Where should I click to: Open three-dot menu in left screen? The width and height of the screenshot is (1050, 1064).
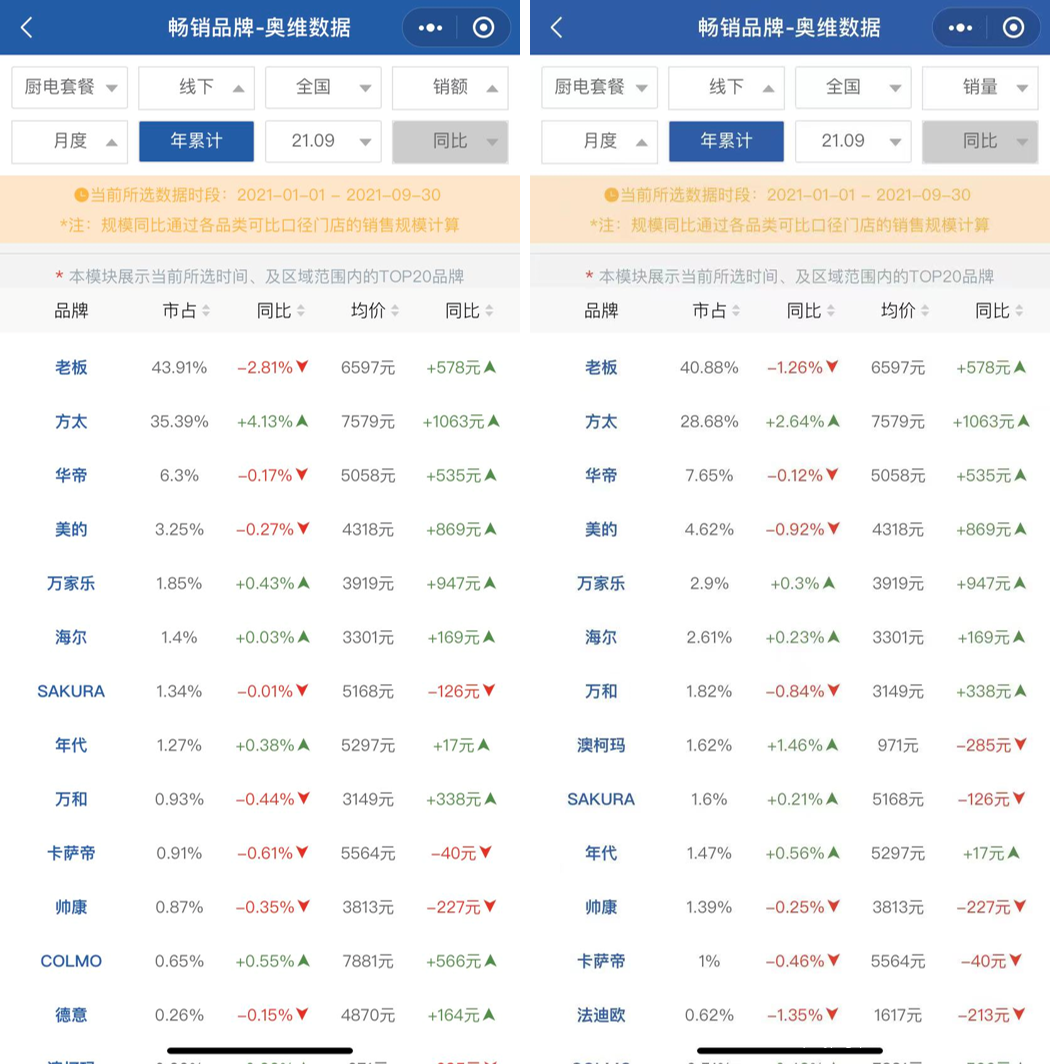tap(430, 28)
